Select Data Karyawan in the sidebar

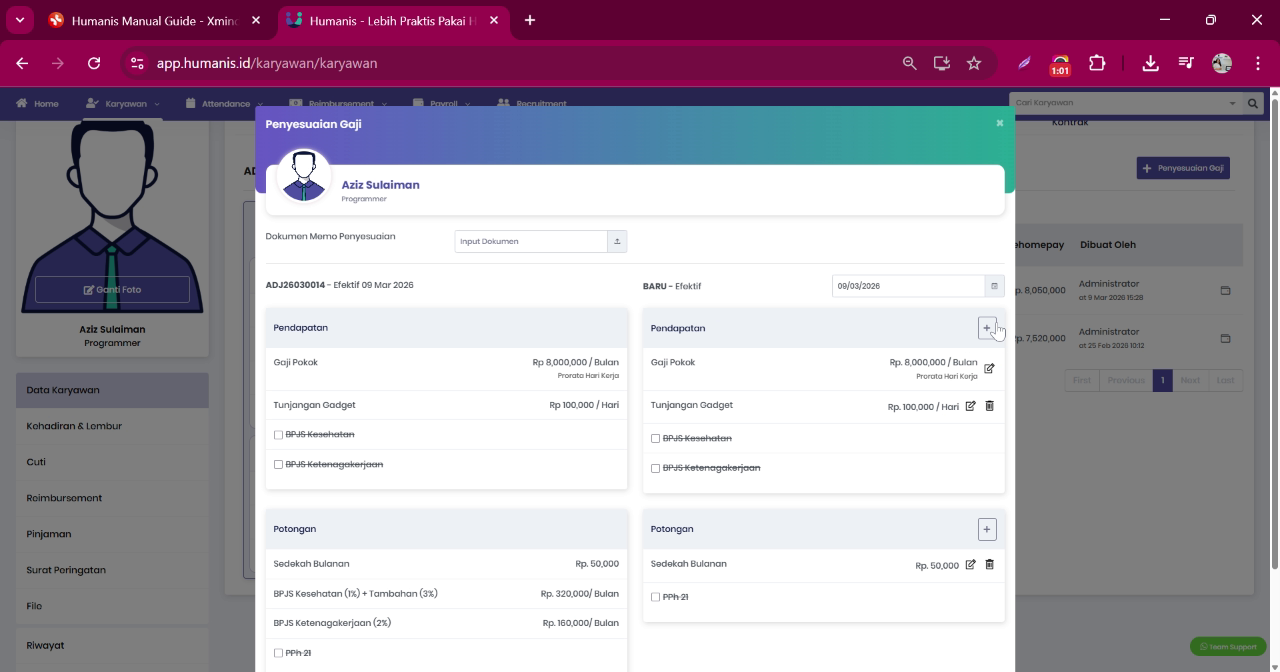112,390
